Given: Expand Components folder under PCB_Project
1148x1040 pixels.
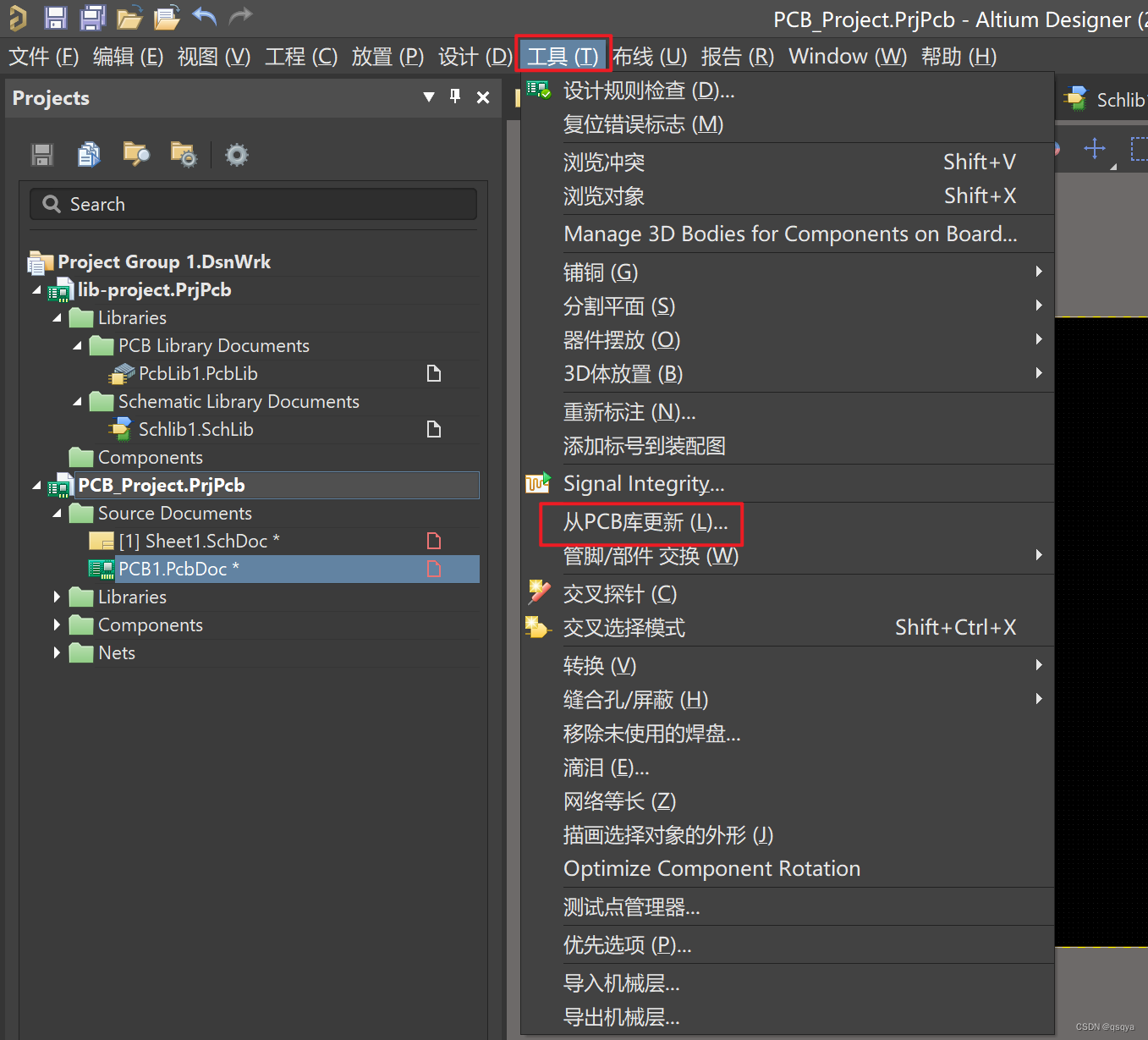Looking at the screenshot, I should [57, 625].
